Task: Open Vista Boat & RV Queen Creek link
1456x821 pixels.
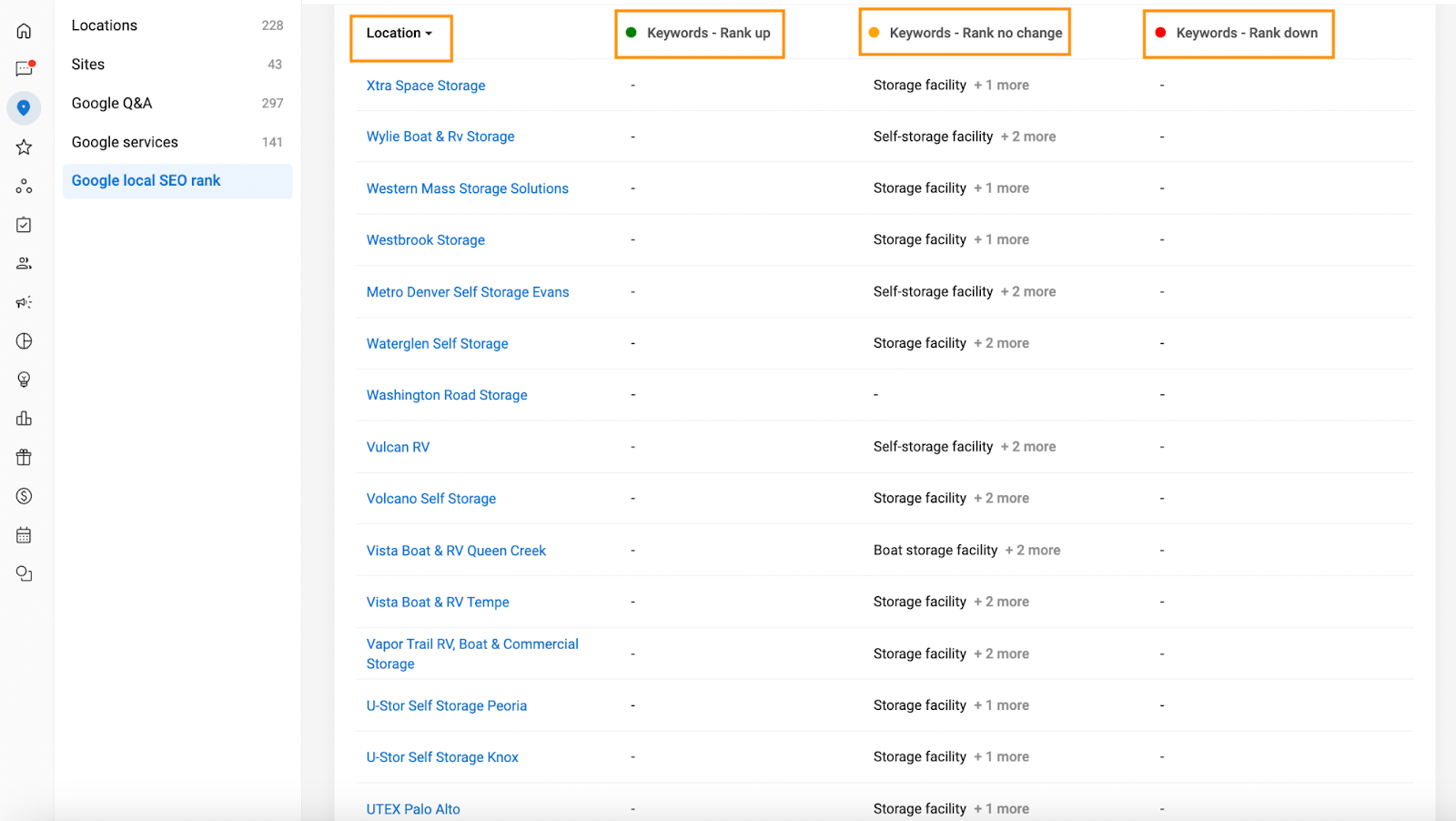Action: pos(456,551)
